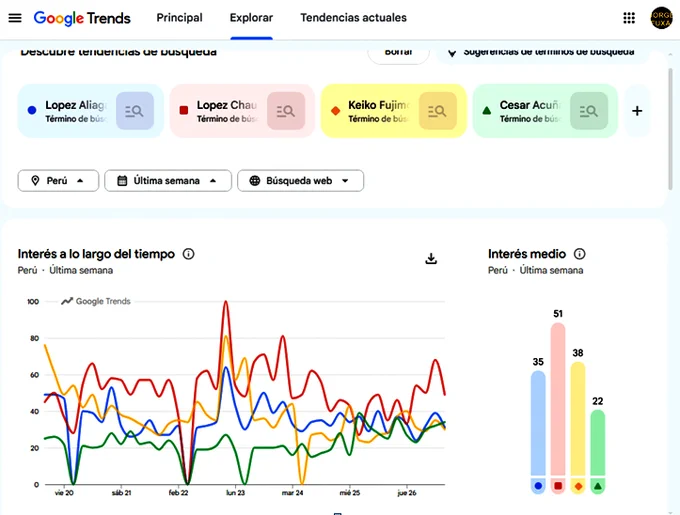Open the Búsqueda web search type dropdown

301,181
